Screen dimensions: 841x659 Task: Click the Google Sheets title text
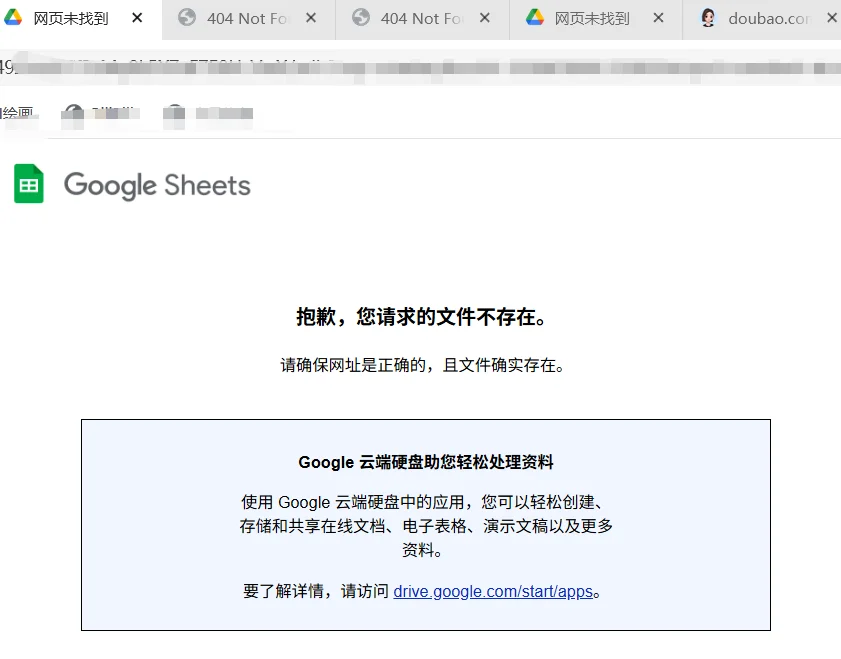(157, 184)
